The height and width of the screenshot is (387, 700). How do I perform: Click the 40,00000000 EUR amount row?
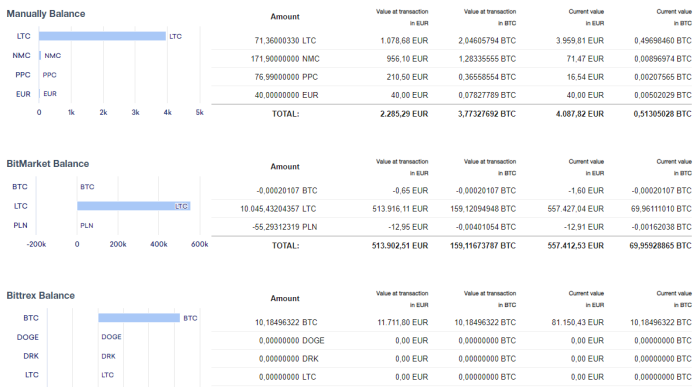pos(452,95)
